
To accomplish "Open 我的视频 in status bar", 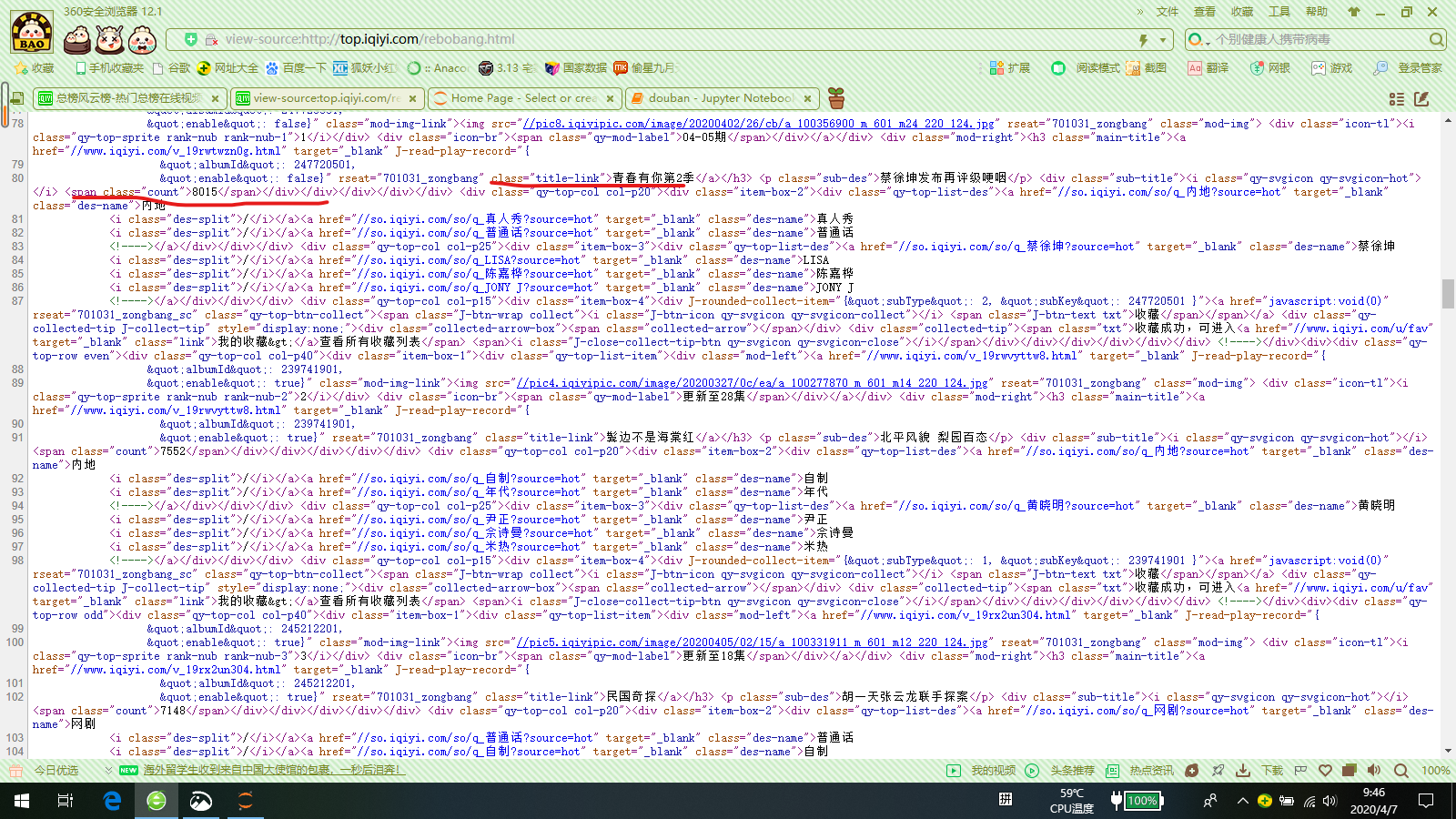I will (982, 771).
